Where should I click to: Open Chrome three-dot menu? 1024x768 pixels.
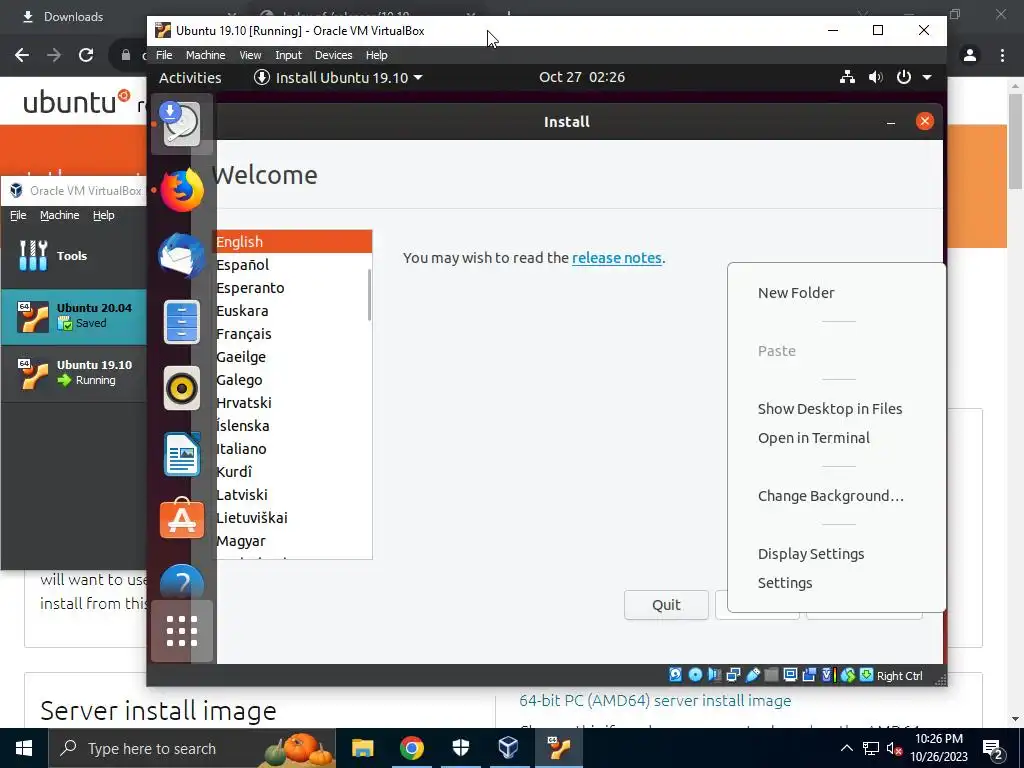pos(1002,55)
